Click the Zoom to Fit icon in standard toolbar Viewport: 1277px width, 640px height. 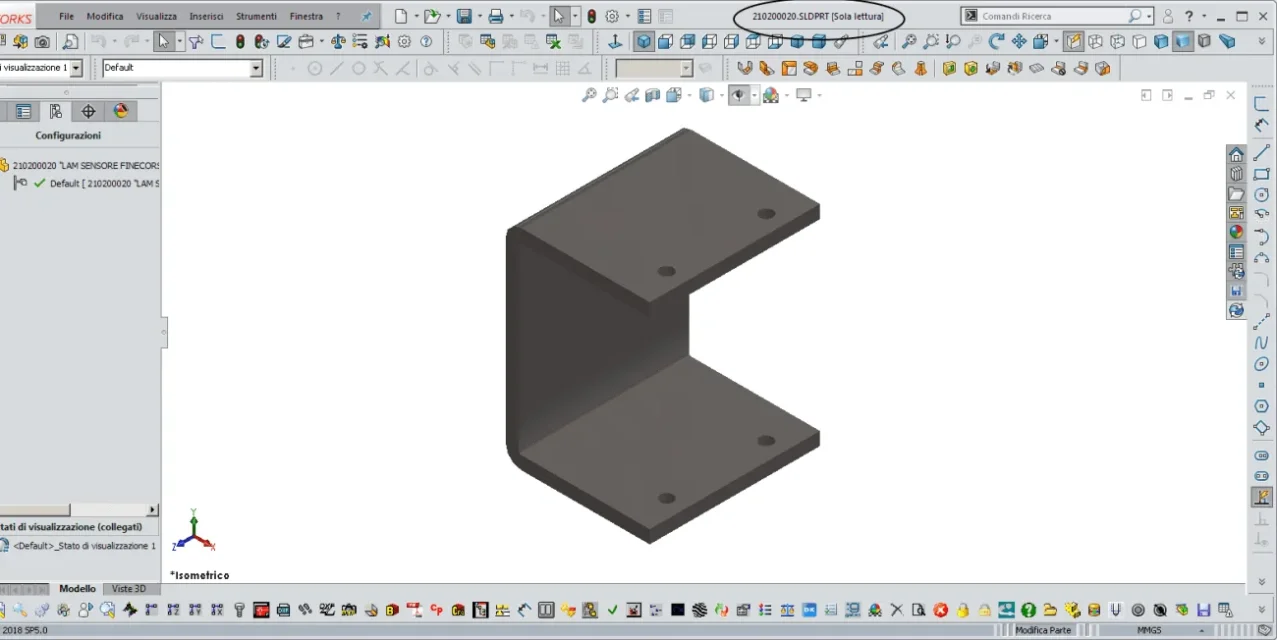909,42
